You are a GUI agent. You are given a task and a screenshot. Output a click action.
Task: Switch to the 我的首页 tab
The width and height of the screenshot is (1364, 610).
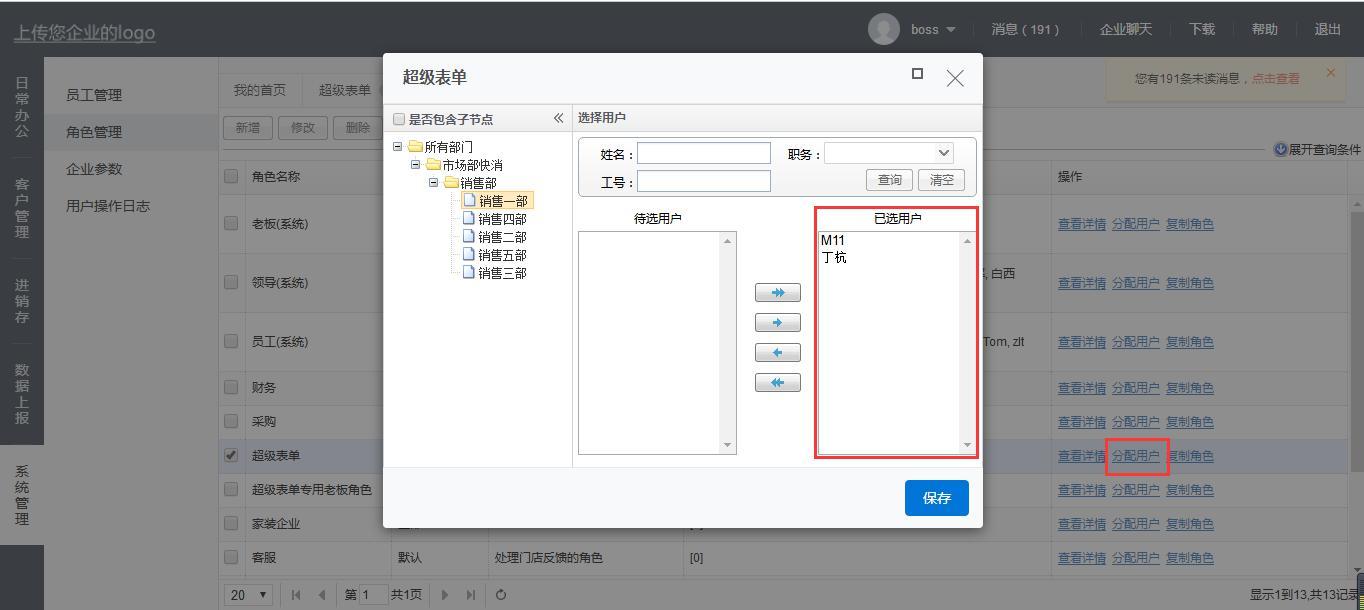pyautogui.click(x=260, y=90)
